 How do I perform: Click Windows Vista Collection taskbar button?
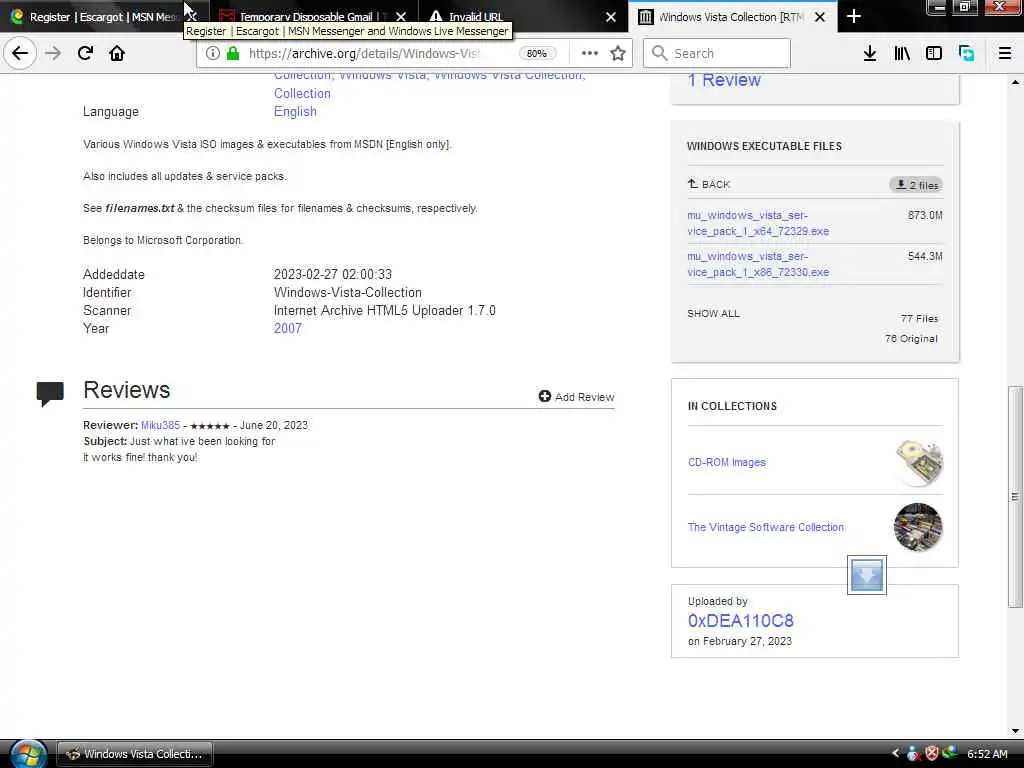[135, 754]
